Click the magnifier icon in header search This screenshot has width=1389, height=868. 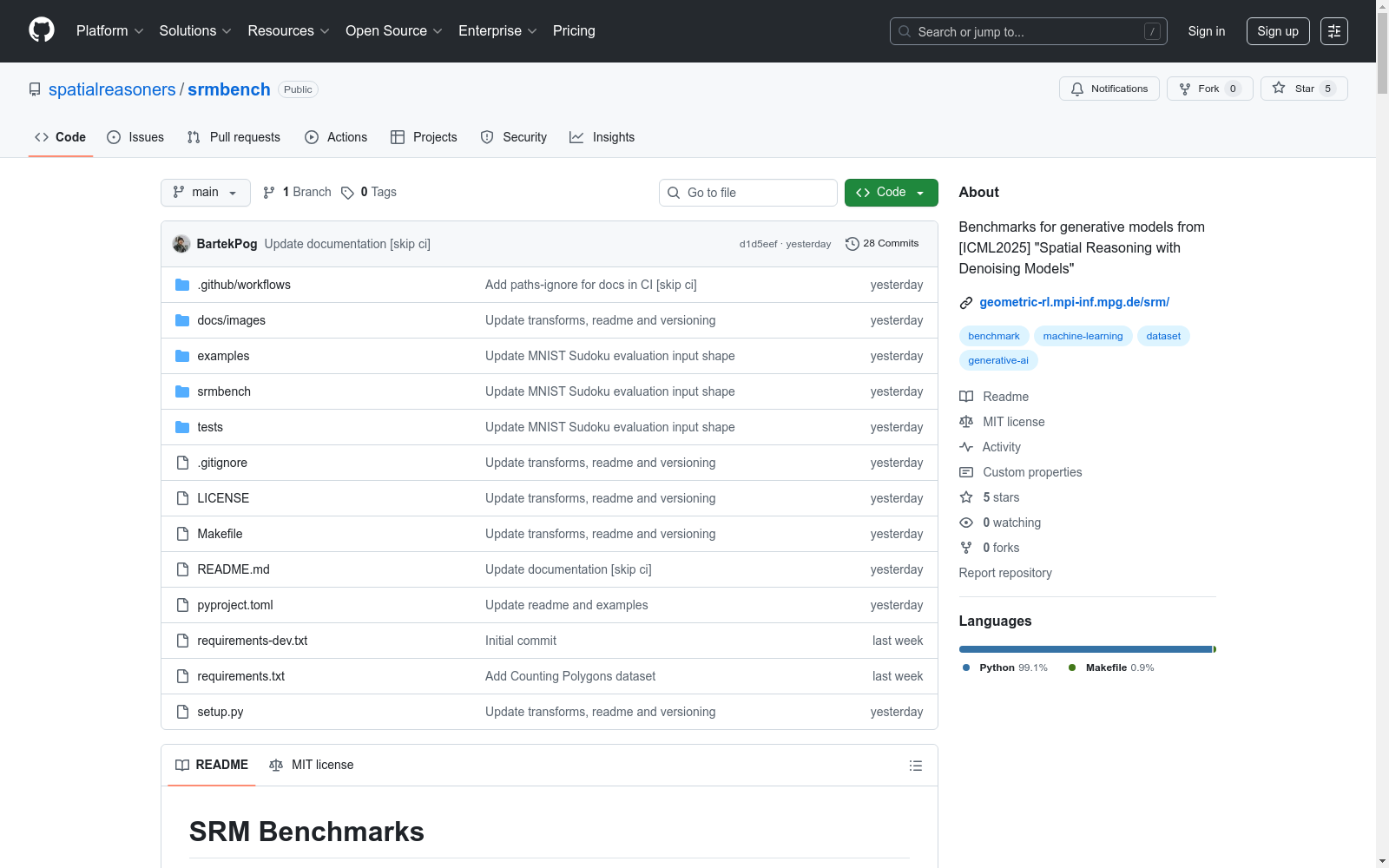click(905, 31)
